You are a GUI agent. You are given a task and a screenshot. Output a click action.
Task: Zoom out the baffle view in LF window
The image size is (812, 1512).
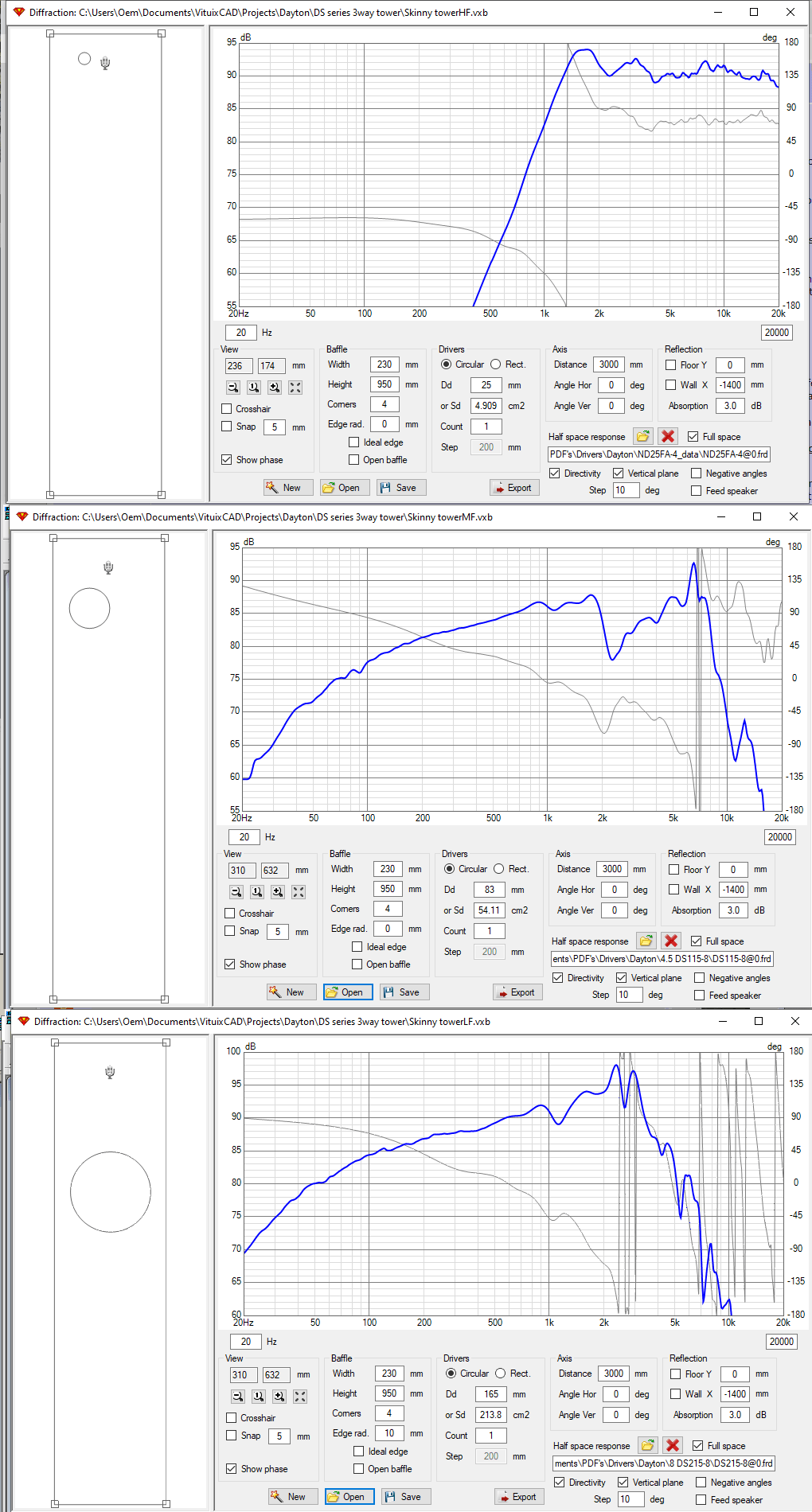pyautogui.click(x=238, y=1397)
